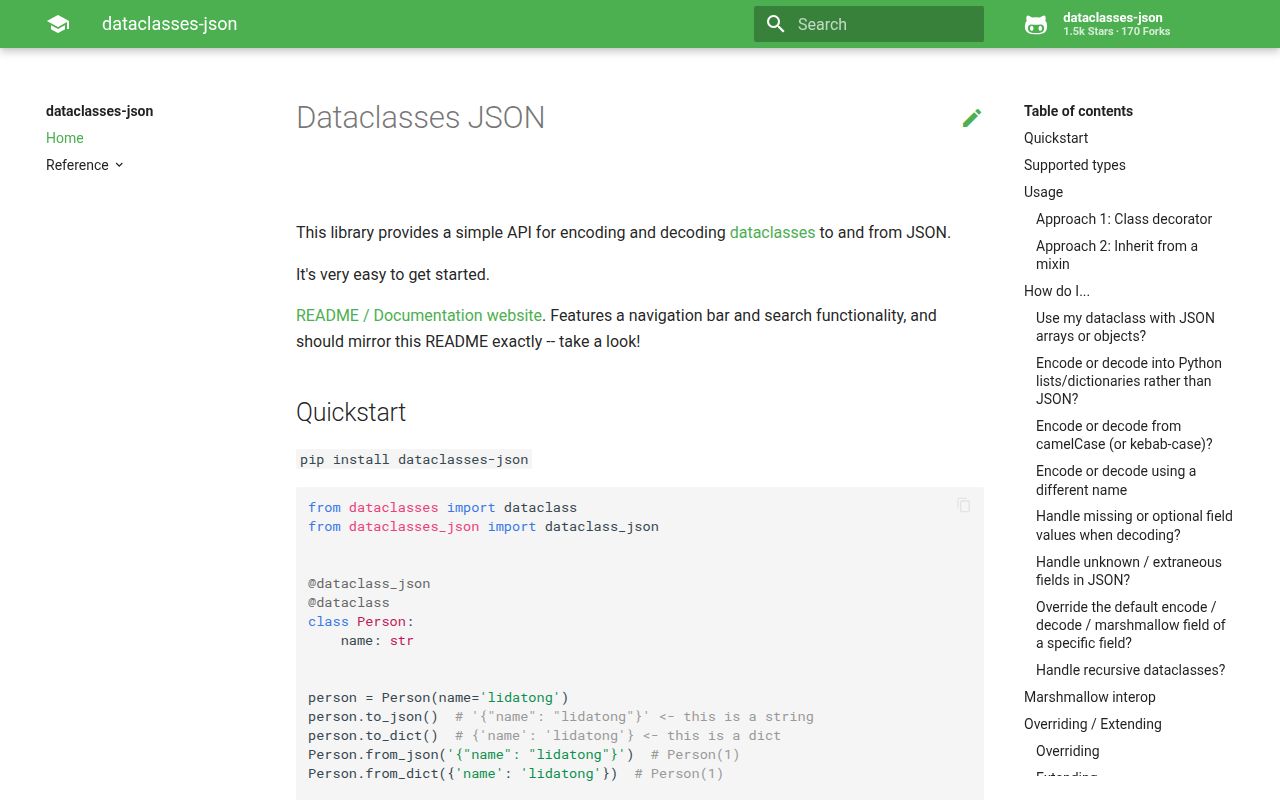
Task: Click the dataclasses-json header title
Action: coord(169,24)
